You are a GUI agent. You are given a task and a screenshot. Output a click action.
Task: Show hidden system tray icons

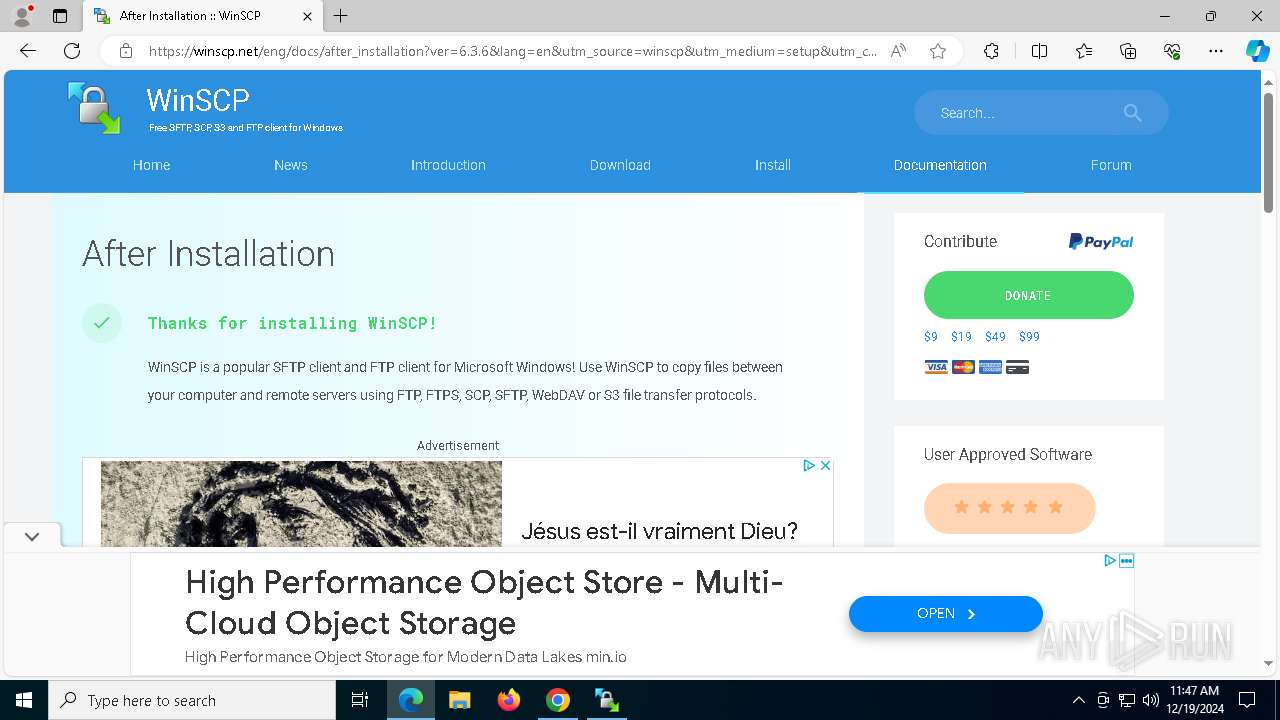(1078, 700)
